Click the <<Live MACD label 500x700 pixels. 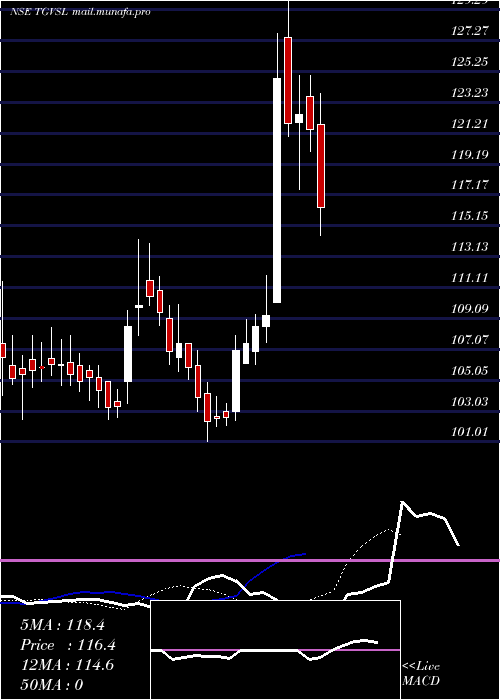pos(421,674)
